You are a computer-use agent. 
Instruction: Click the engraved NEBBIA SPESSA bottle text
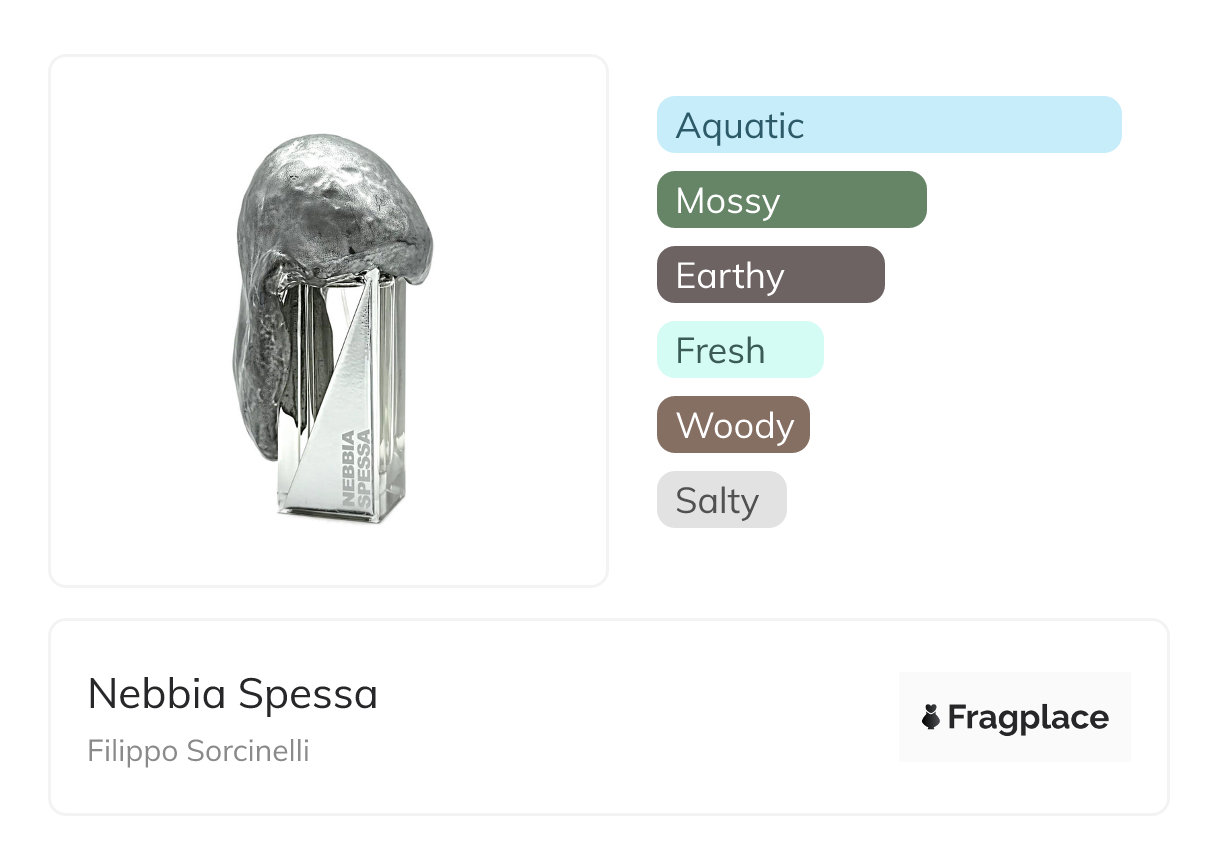(x=355, y=466)
